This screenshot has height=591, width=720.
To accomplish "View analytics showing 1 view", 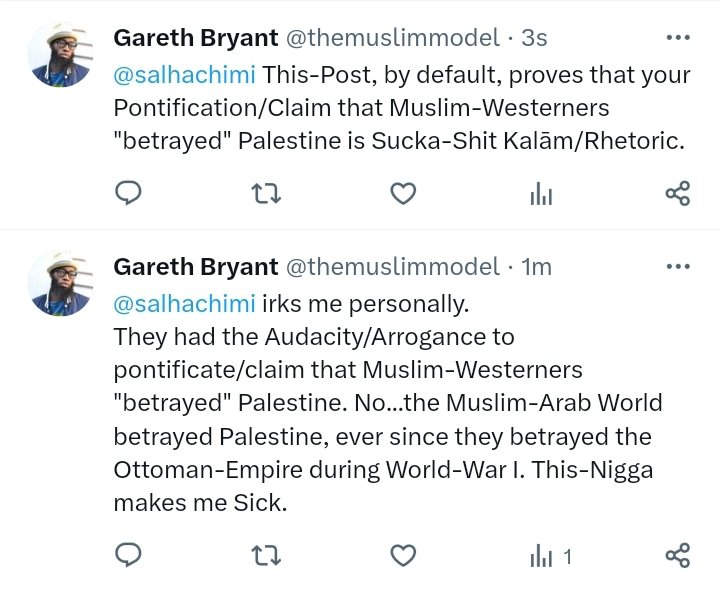I will 549,555.
